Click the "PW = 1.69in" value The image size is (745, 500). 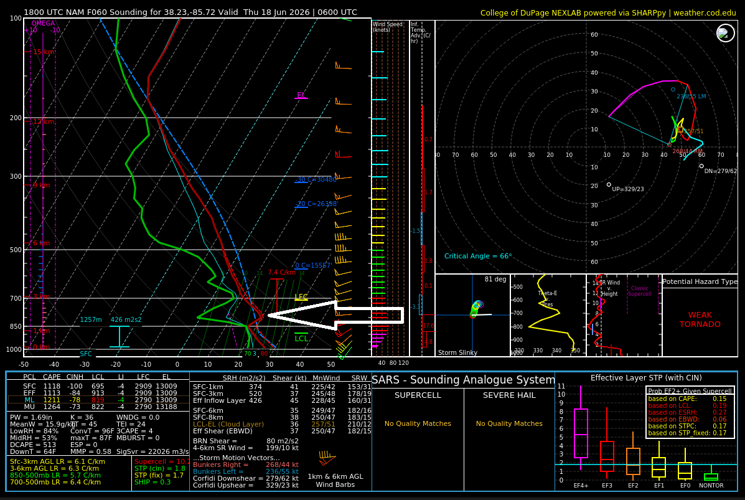click(x=29, y=417)
